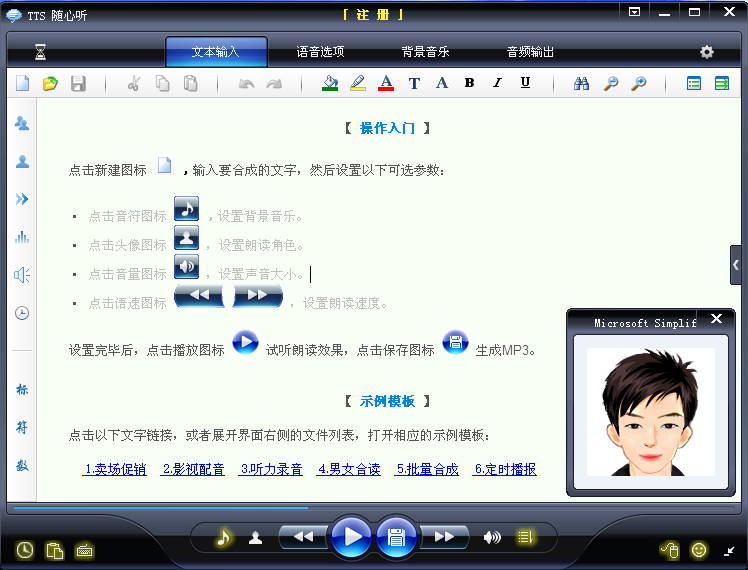748x570 pixels.
Task: Open the 6.定时播报 template link
Action: click(x=505, y=469)
